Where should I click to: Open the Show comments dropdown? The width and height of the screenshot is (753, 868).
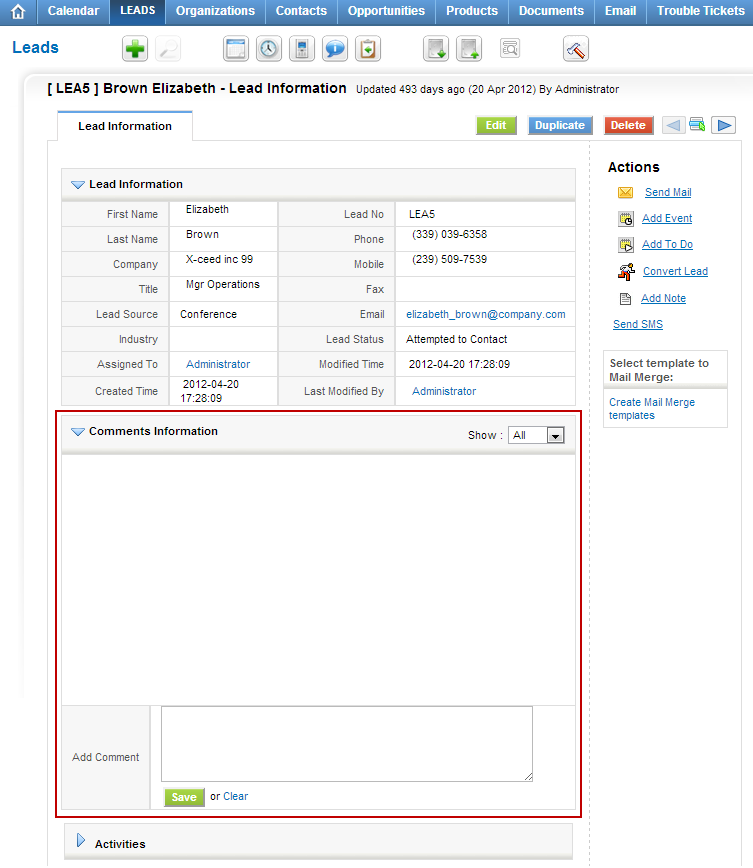point(537,435)
